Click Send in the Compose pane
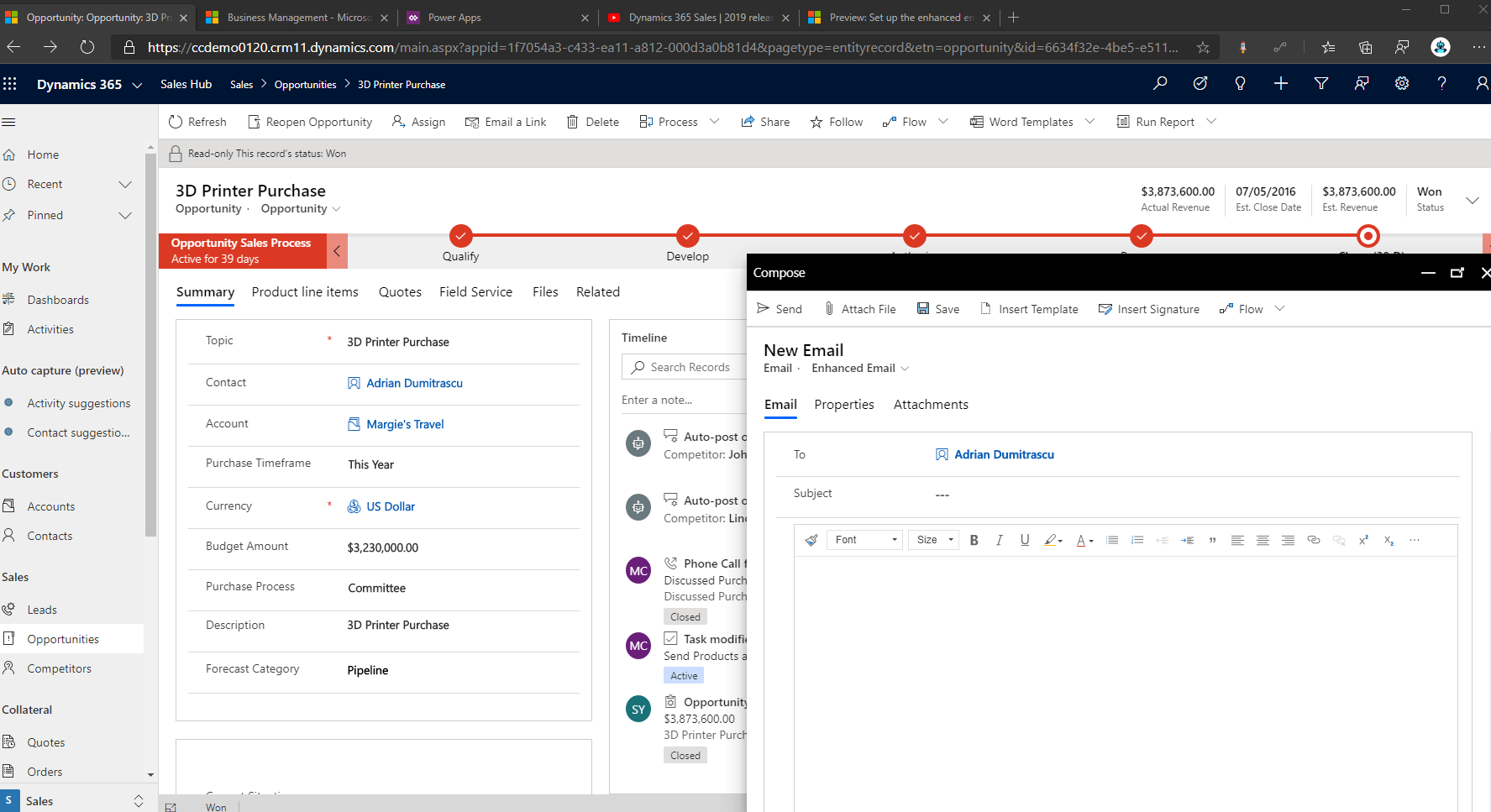The image size is (1491, 812). pyautogui.click(x=780, y=309)
